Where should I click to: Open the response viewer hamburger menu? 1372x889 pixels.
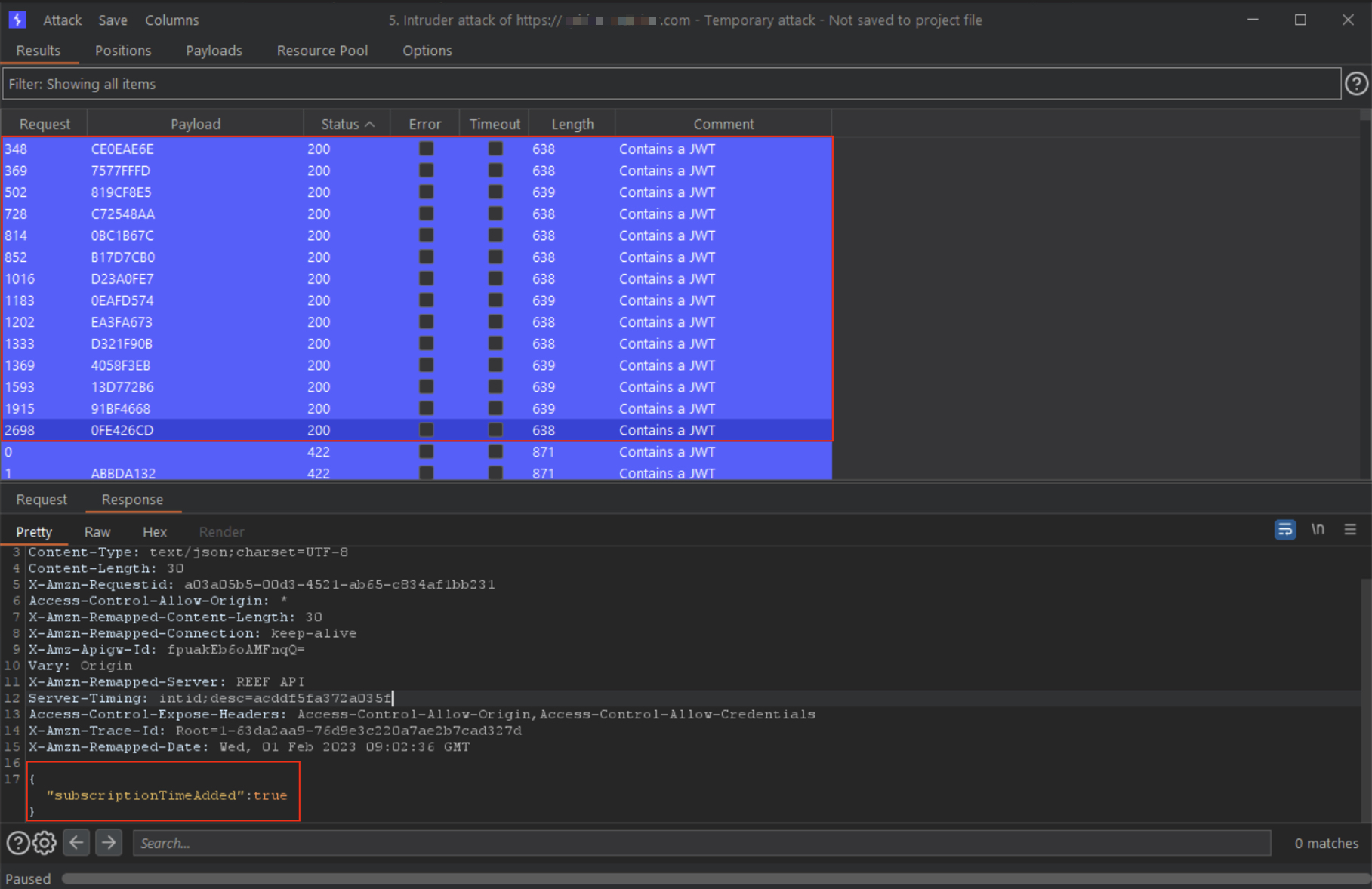tap(1350, 530)
